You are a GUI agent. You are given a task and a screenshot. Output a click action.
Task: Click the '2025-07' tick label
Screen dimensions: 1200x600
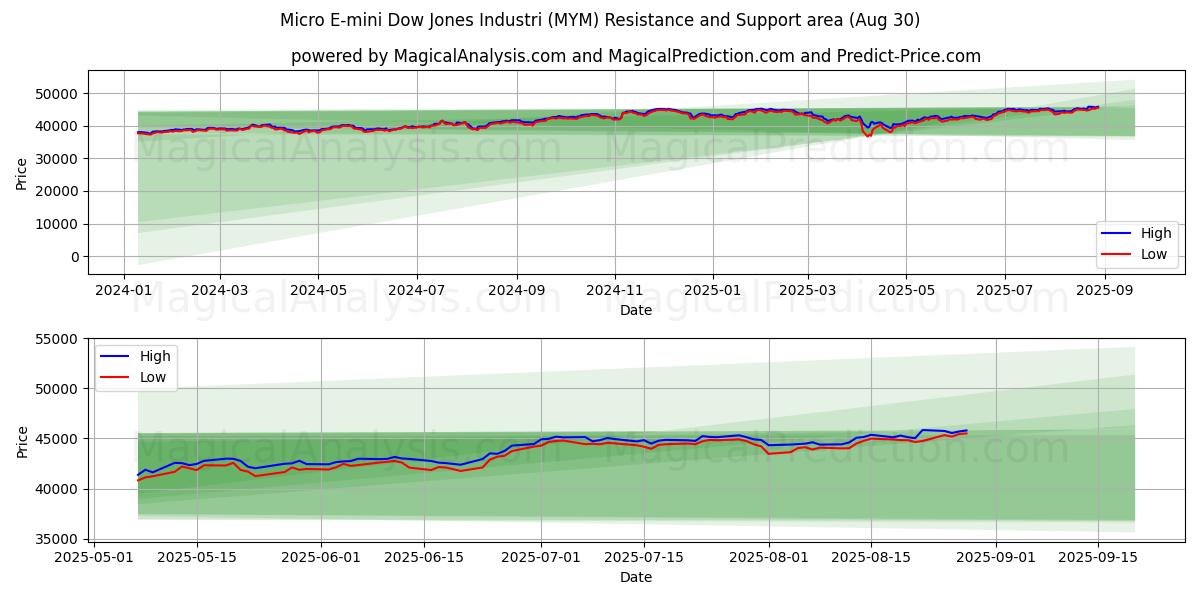tap(1004, 290)
